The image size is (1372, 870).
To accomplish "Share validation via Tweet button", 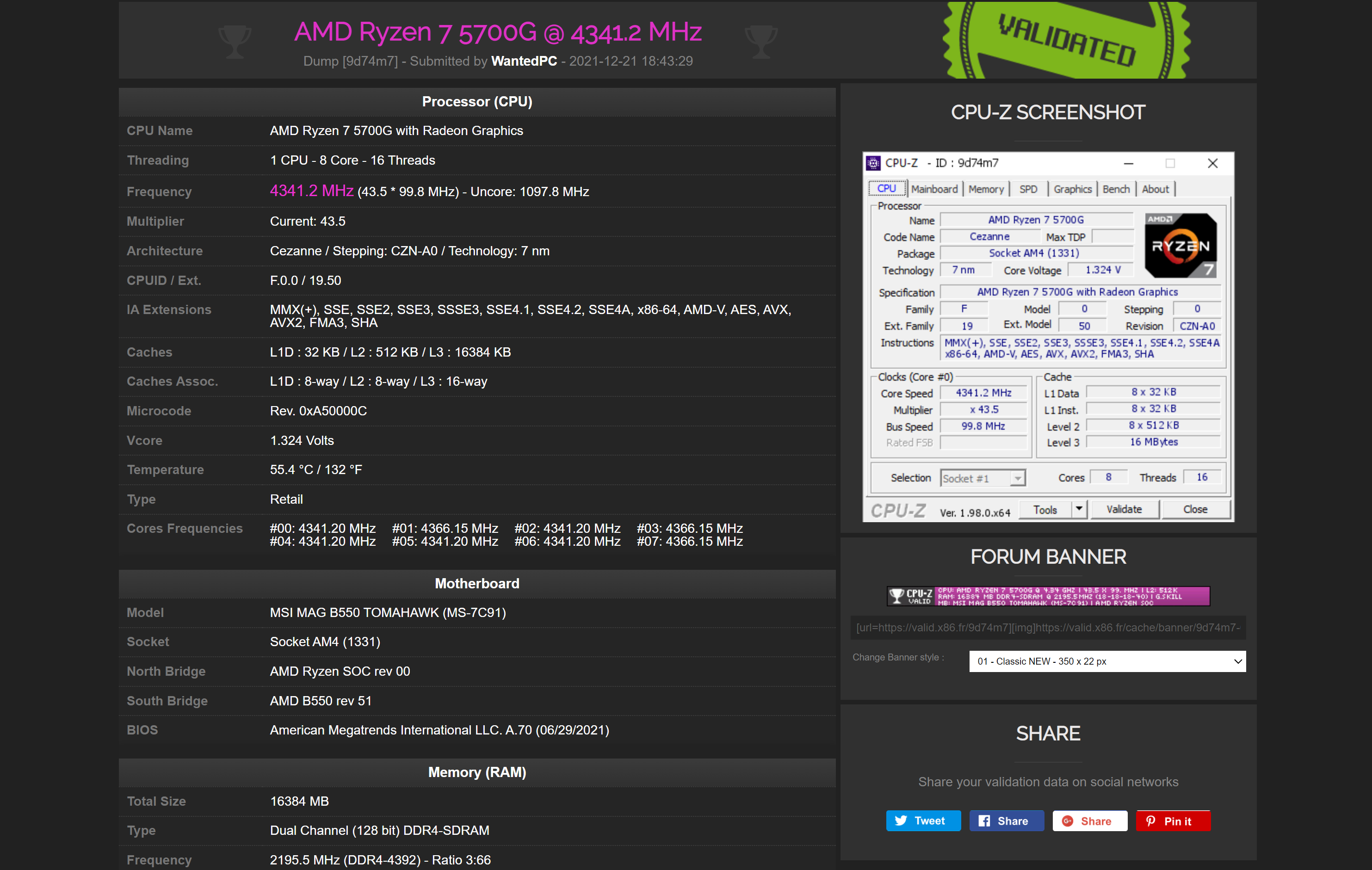I will [x=923, y=821].
